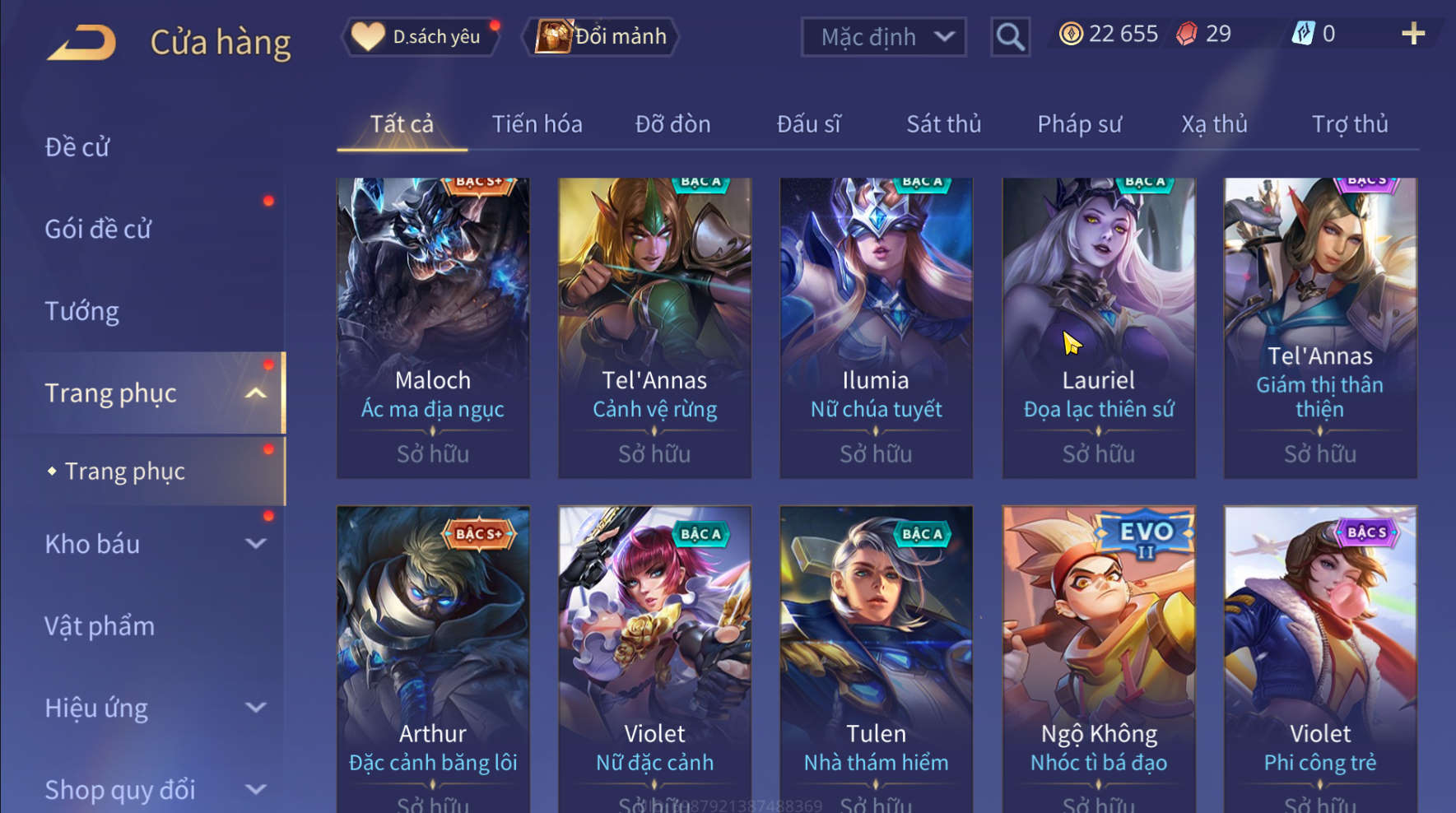Open the Ilumia Nữ chúa tuyết skin
This screenshot has width=1456, height=813.
point(876,328)
